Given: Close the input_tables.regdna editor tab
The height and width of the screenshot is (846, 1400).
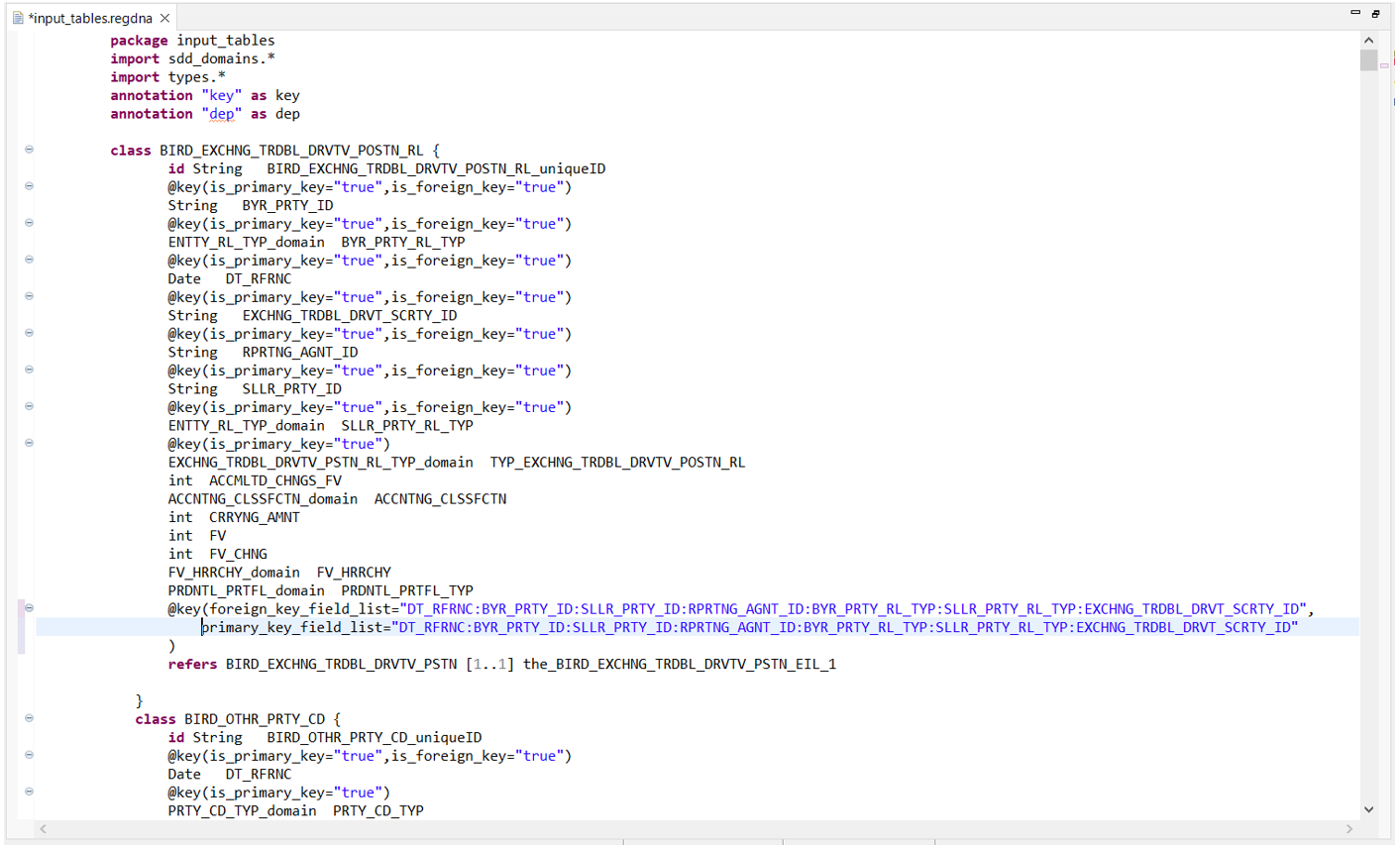Looking at the screenshot, I should coord(162,17).
